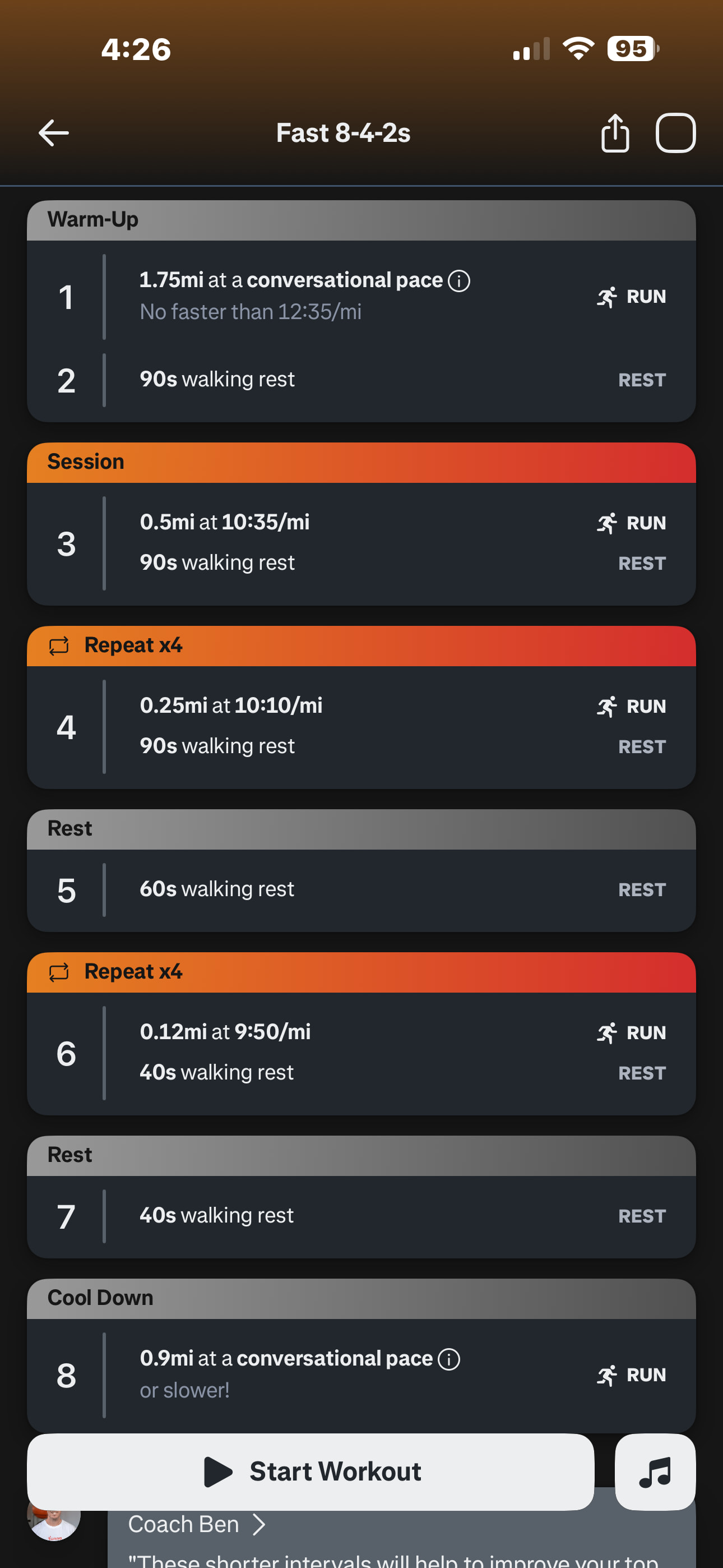Tap the running icon on step 1
Image resolution: width=723 pixels, height=1568 pixels.
(x=607, y=297)
